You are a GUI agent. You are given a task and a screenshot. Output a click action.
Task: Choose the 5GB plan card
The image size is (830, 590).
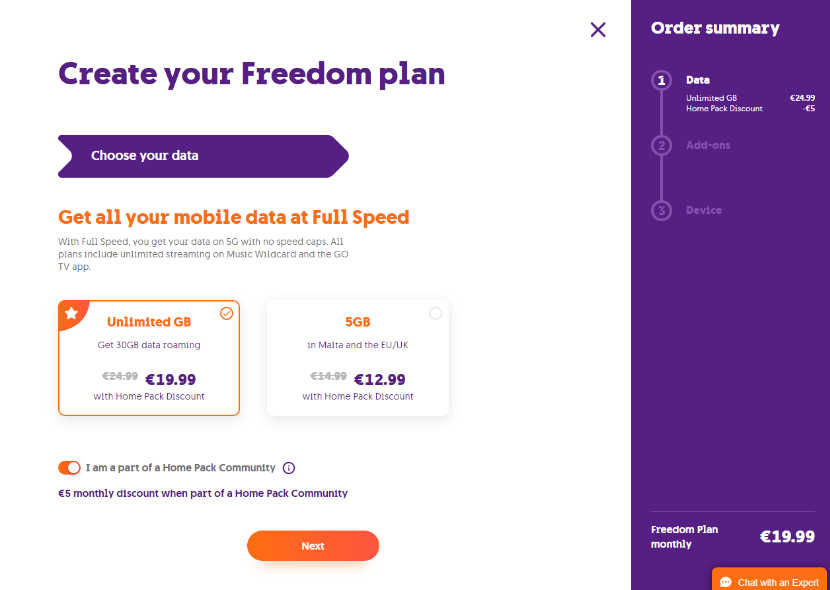(358, 358)
